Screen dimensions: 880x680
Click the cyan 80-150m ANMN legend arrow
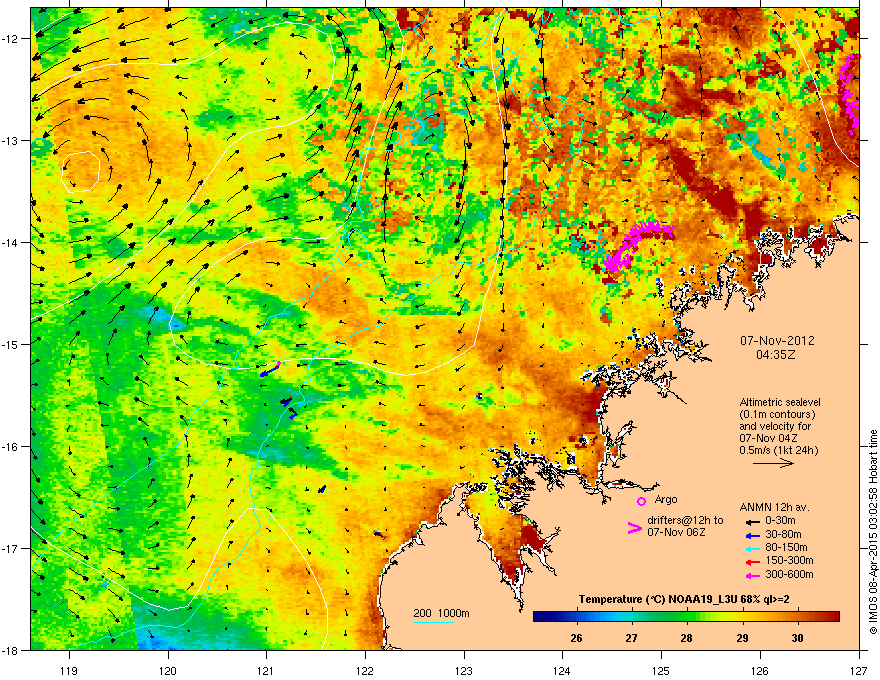pos(752,548)
